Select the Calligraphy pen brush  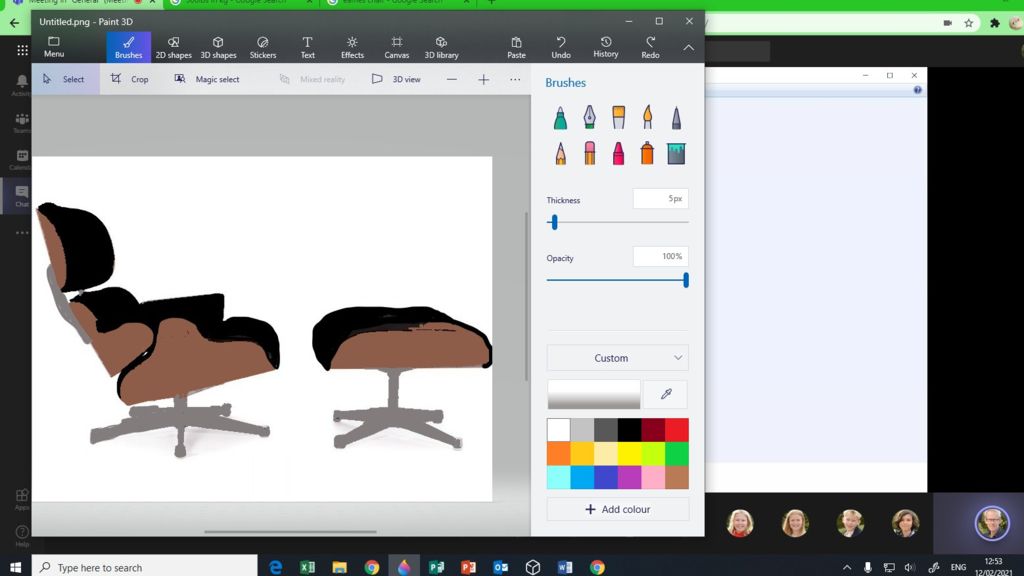coord(589,118)
